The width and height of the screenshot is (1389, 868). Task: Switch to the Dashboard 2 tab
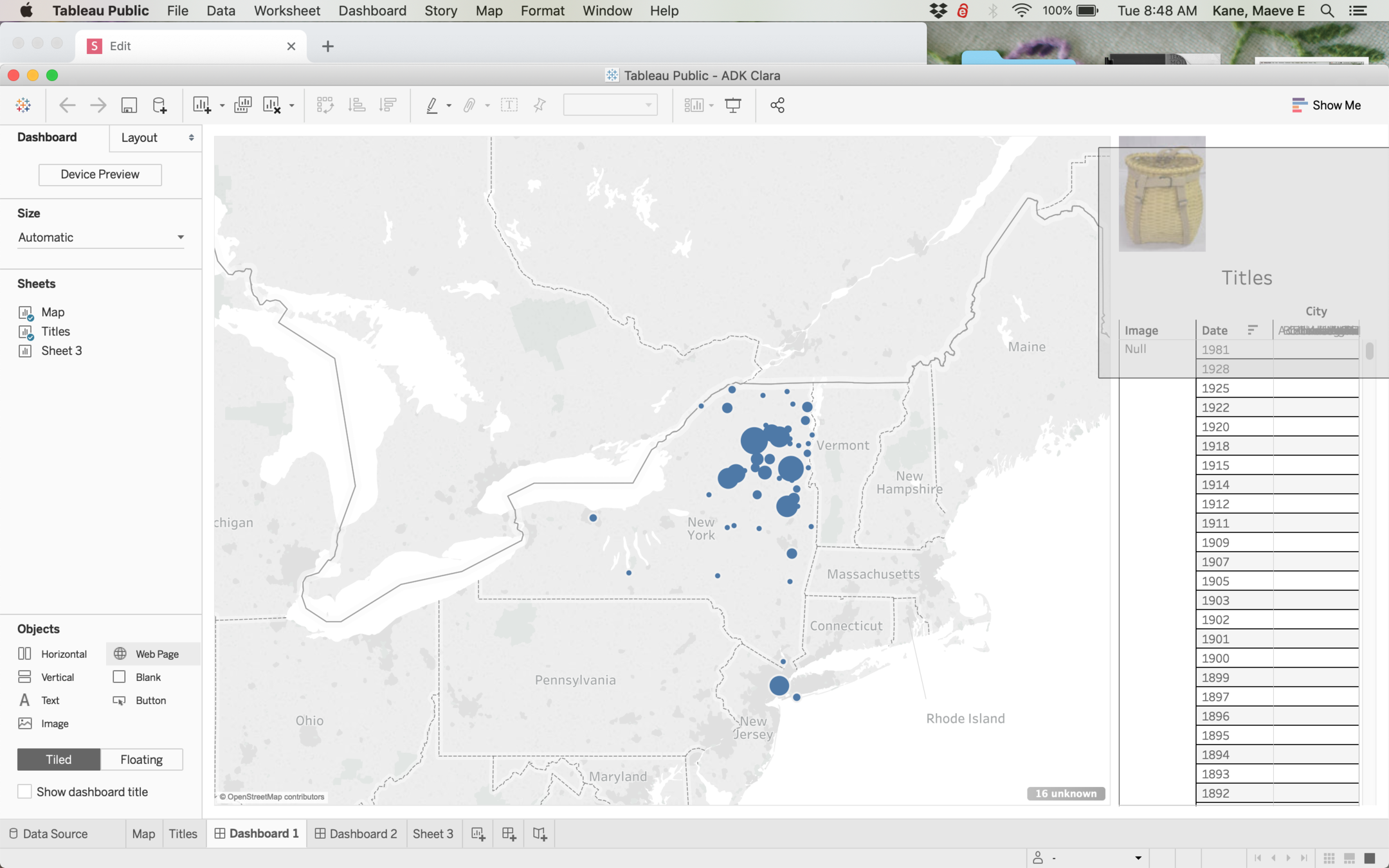356,834
